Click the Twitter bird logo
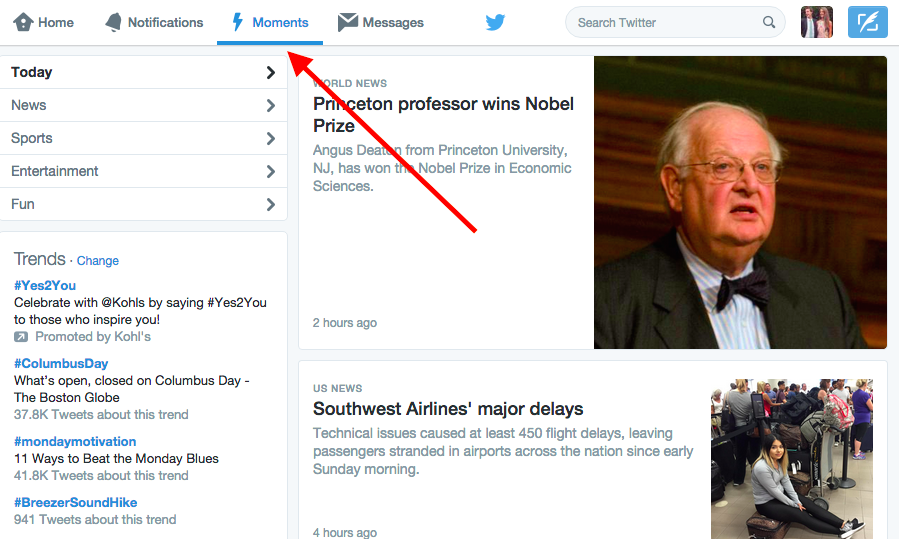 495,22
